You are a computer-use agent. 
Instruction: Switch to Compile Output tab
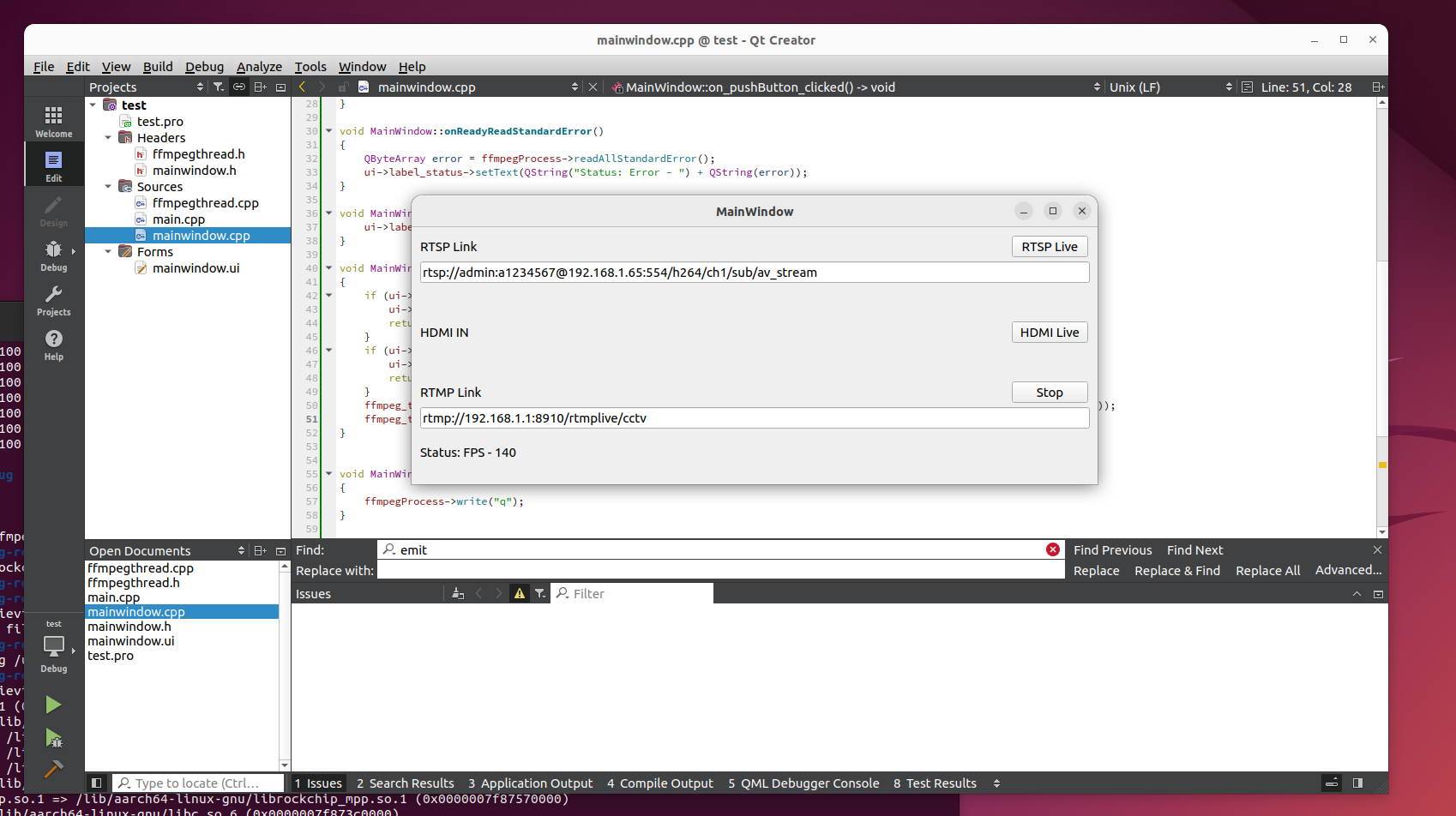coord(660,783)
